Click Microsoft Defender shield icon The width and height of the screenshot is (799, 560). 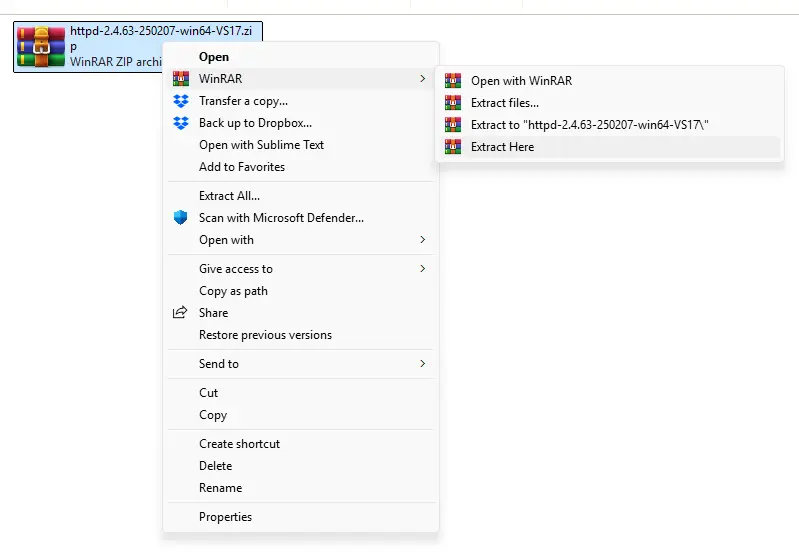(x=180, y=218)
